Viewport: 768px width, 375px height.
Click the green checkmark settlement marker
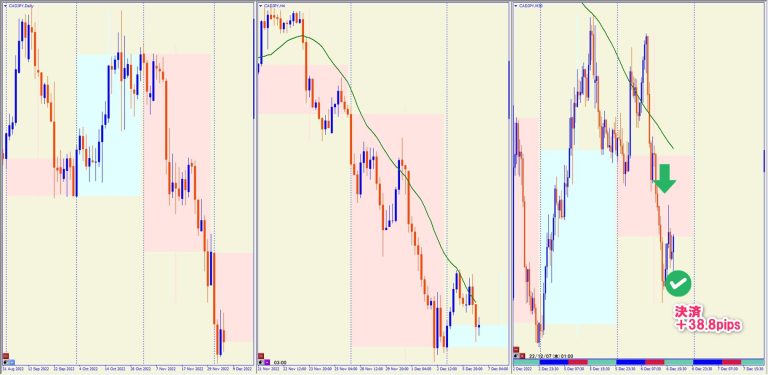coord(678,283)
